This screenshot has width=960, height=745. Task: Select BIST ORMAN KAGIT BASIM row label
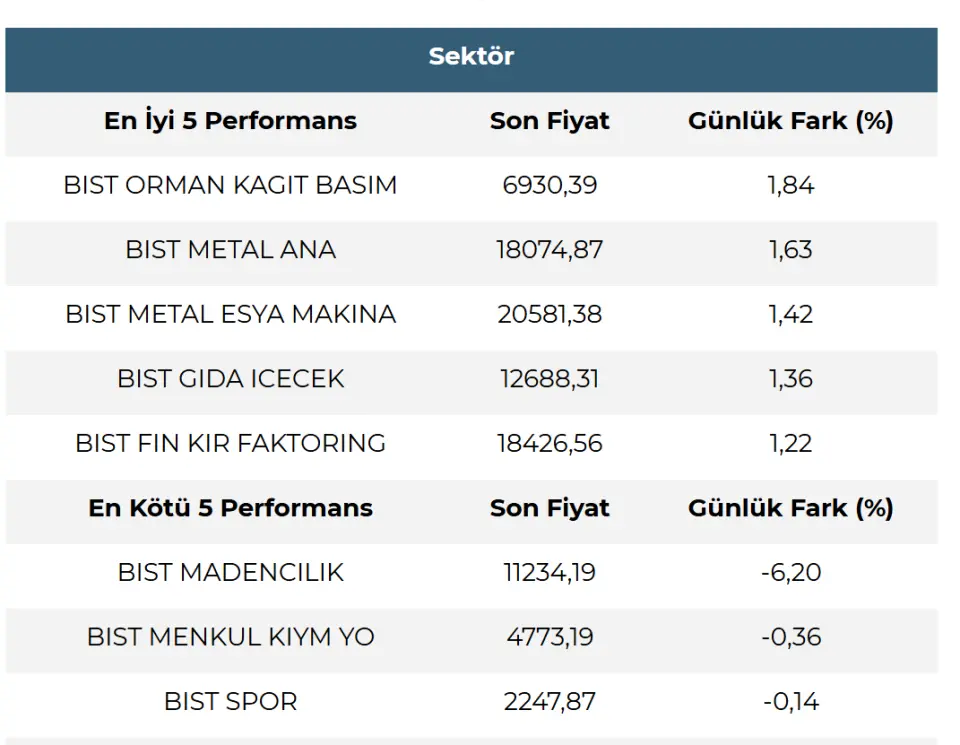[230, 185]
